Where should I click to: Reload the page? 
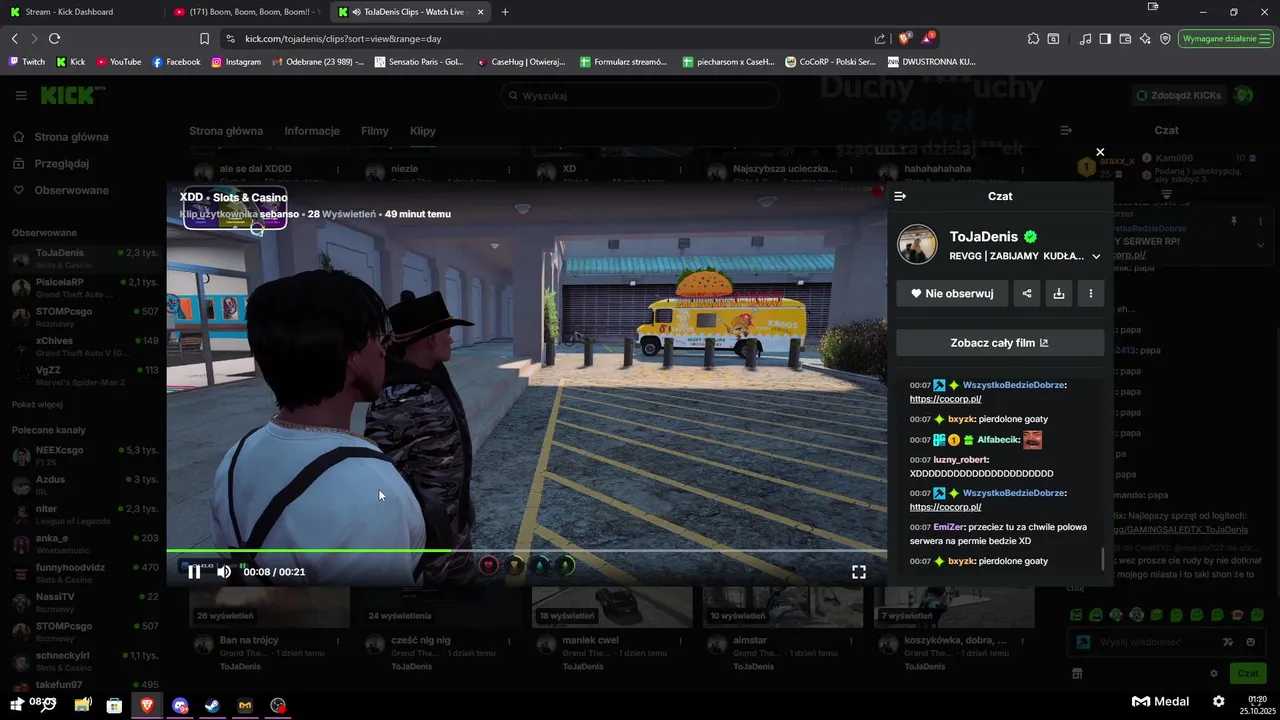(x=54, y=38)
